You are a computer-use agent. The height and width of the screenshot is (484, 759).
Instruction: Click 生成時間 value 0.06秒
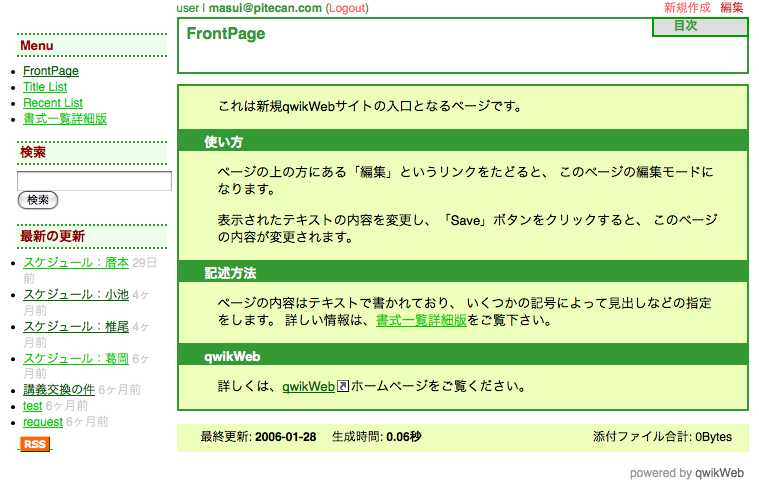click(x=404, y=437)
